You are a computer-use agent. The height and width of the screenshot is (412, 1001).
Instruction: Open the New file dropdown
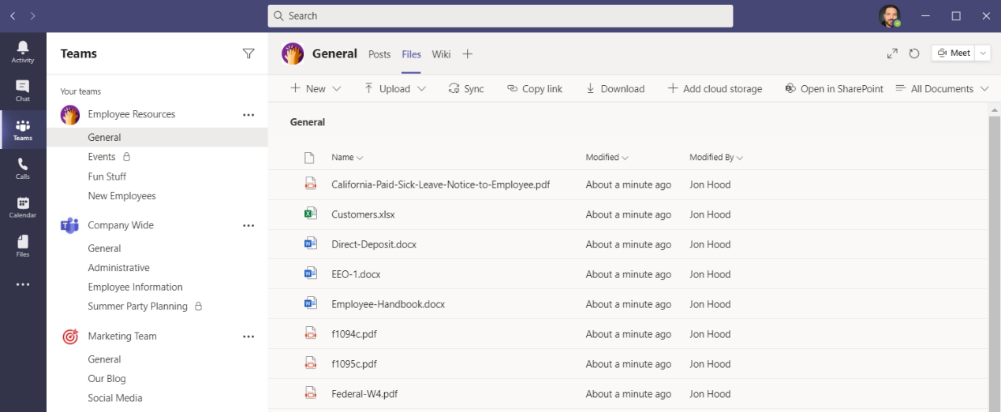[316, 89]
